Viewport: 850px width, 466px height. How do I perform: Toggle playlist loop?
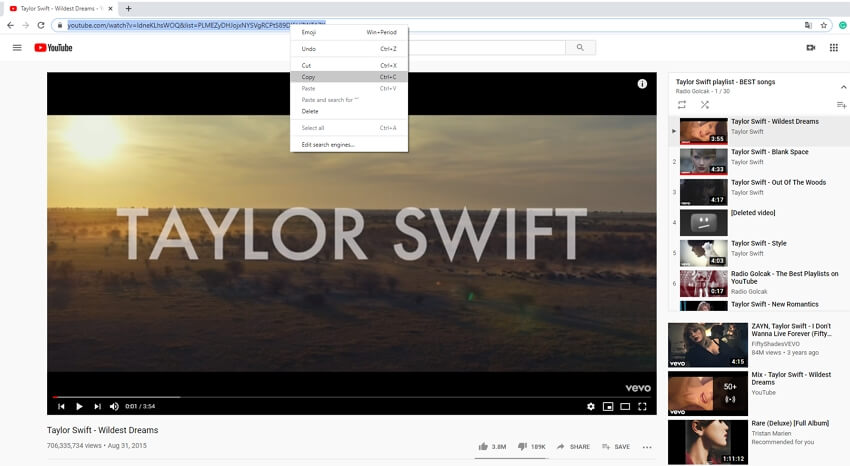click(682, 104)
